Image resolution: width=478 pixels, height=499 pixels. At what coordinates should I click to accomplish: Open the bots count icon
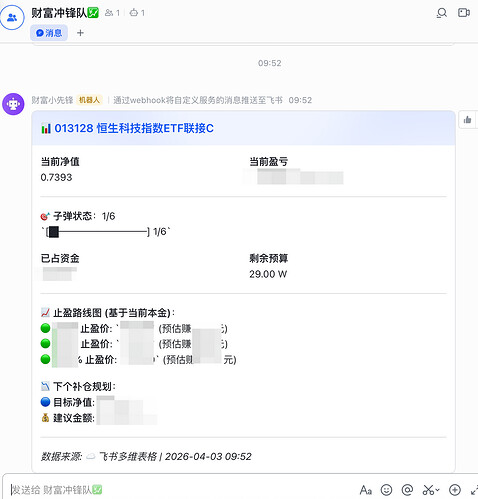tap(137, 13)
